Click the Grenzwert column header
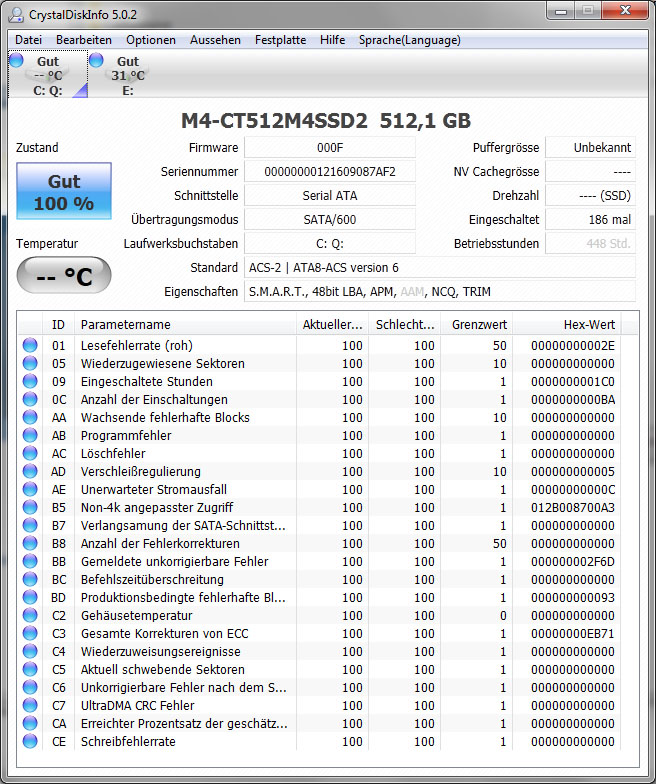Screen dimensions: 656x784 pos(476,324)
